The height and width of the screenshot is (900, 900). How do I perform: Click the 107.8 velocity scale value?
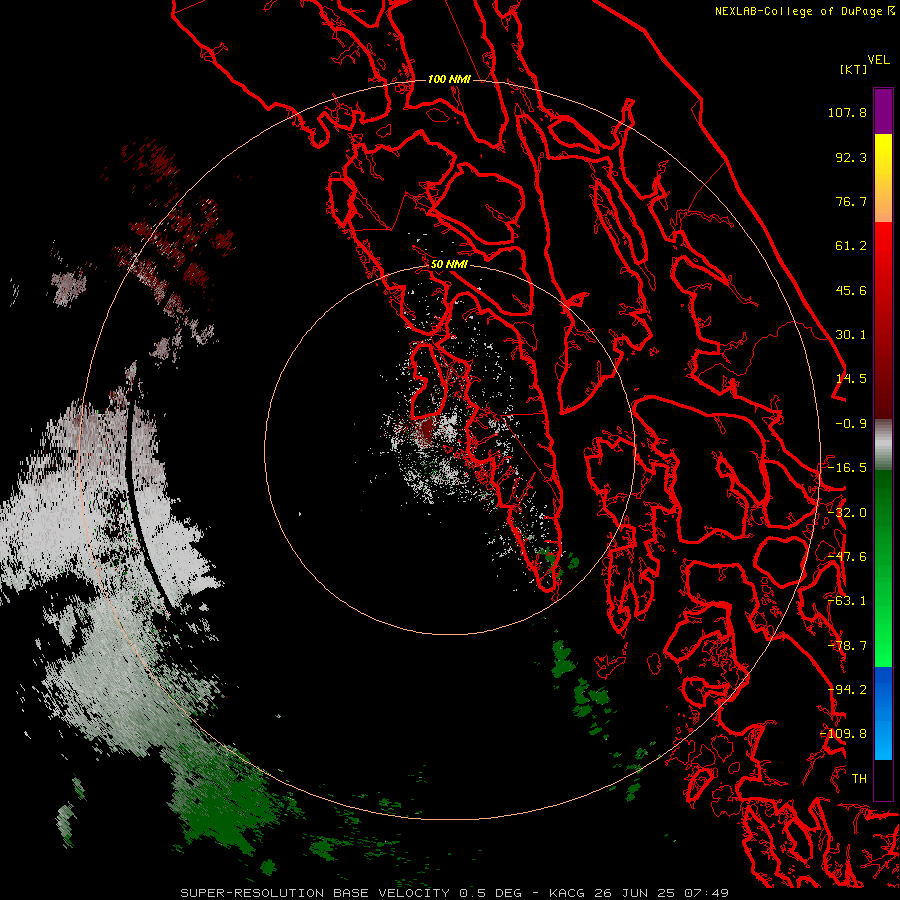pos(847,112)
